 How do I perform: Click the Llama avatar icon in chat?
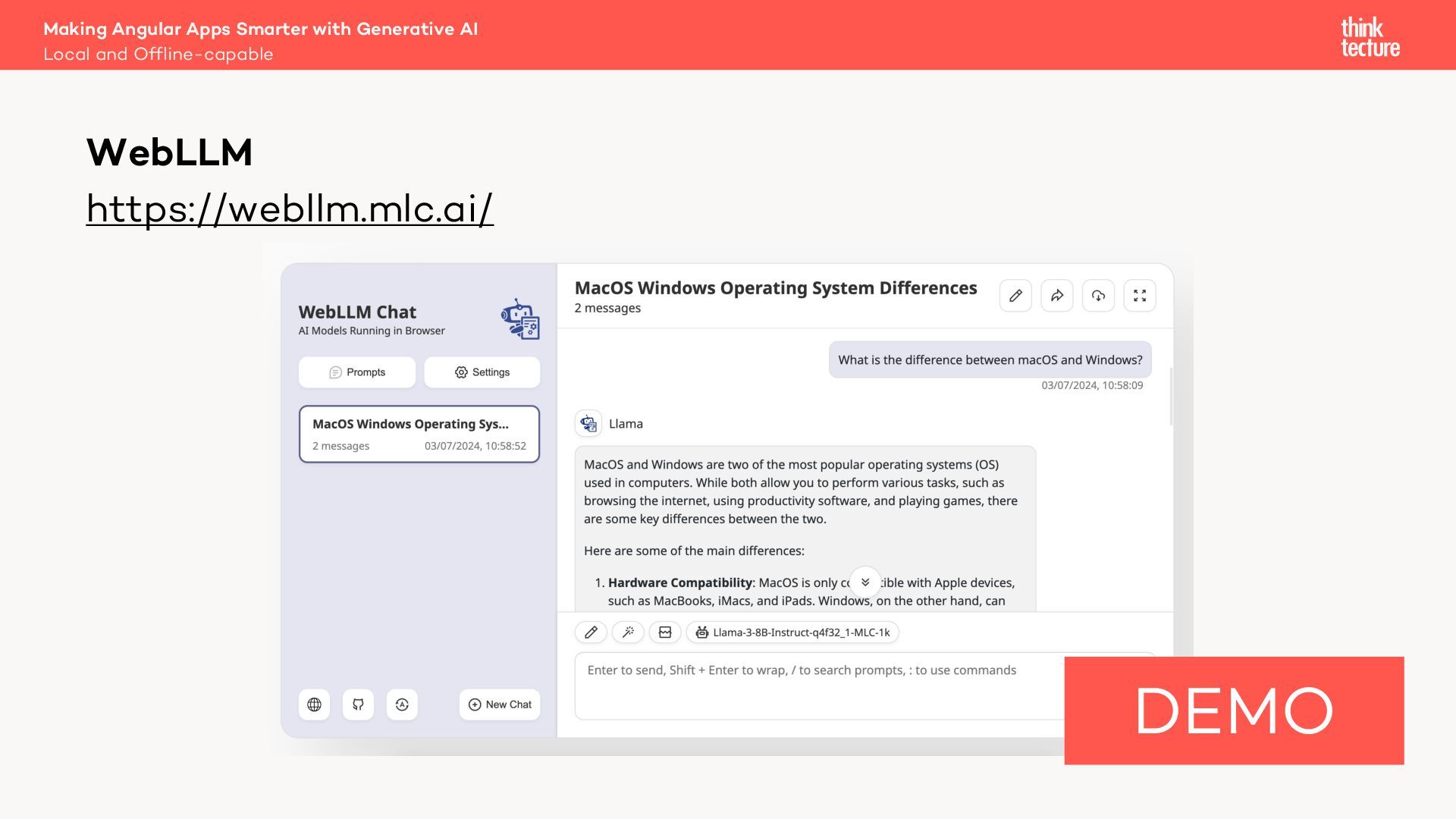click(x=588, y=424)
